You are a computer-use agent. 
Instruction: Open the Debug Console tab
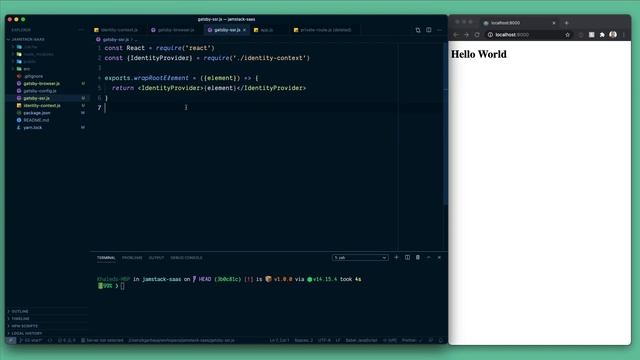coord(186,258)
